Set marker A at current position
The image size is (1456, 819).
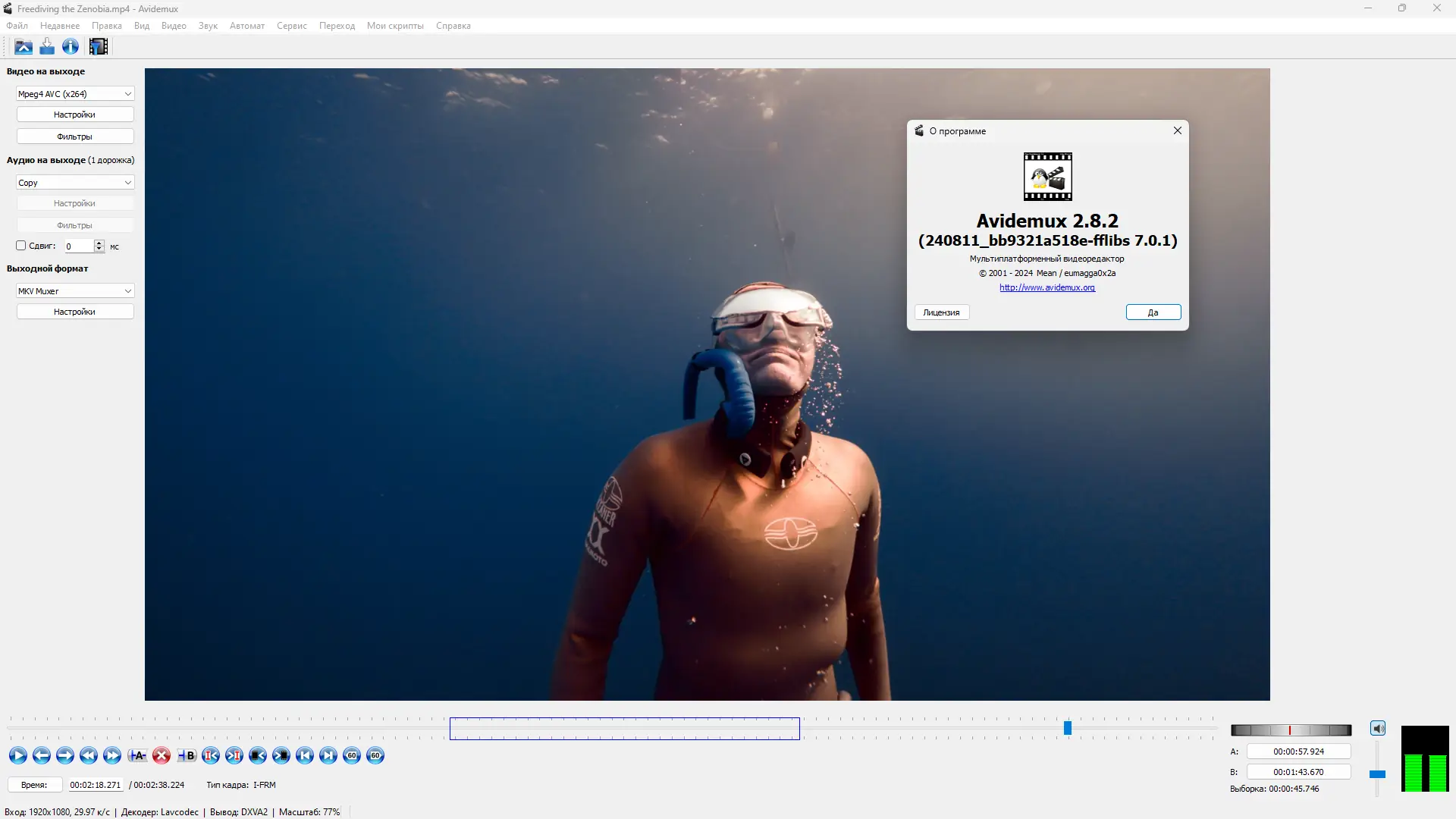137,755
